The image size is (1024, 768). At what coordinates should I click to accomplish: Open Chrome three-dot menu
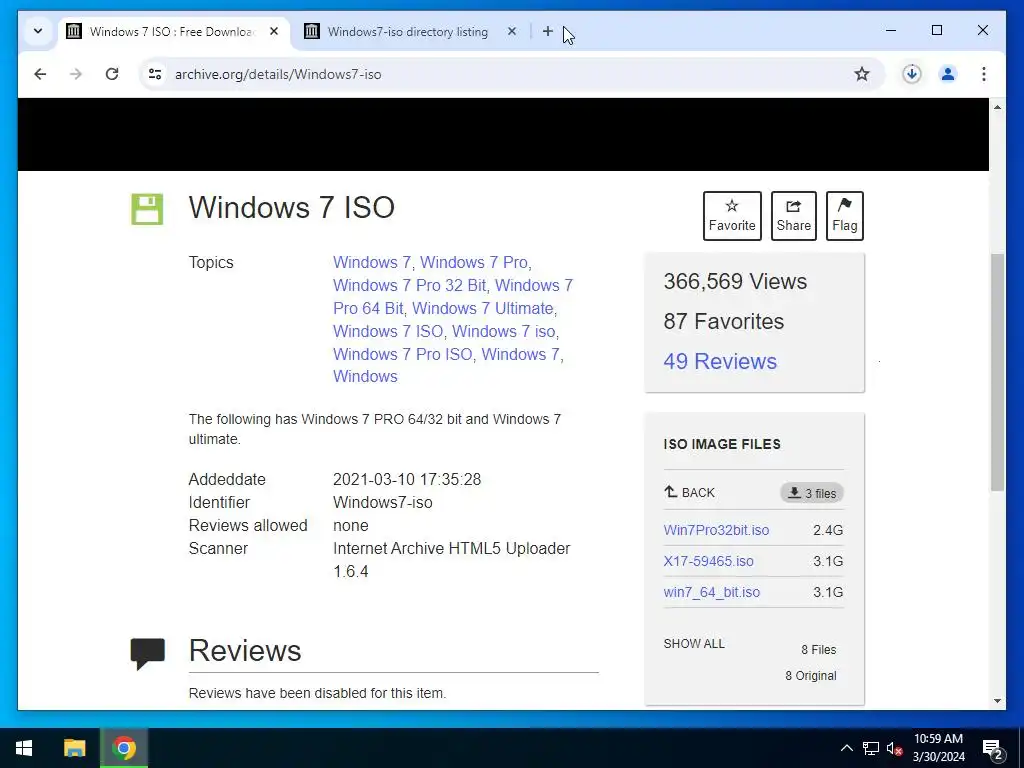tap(984, 74)
